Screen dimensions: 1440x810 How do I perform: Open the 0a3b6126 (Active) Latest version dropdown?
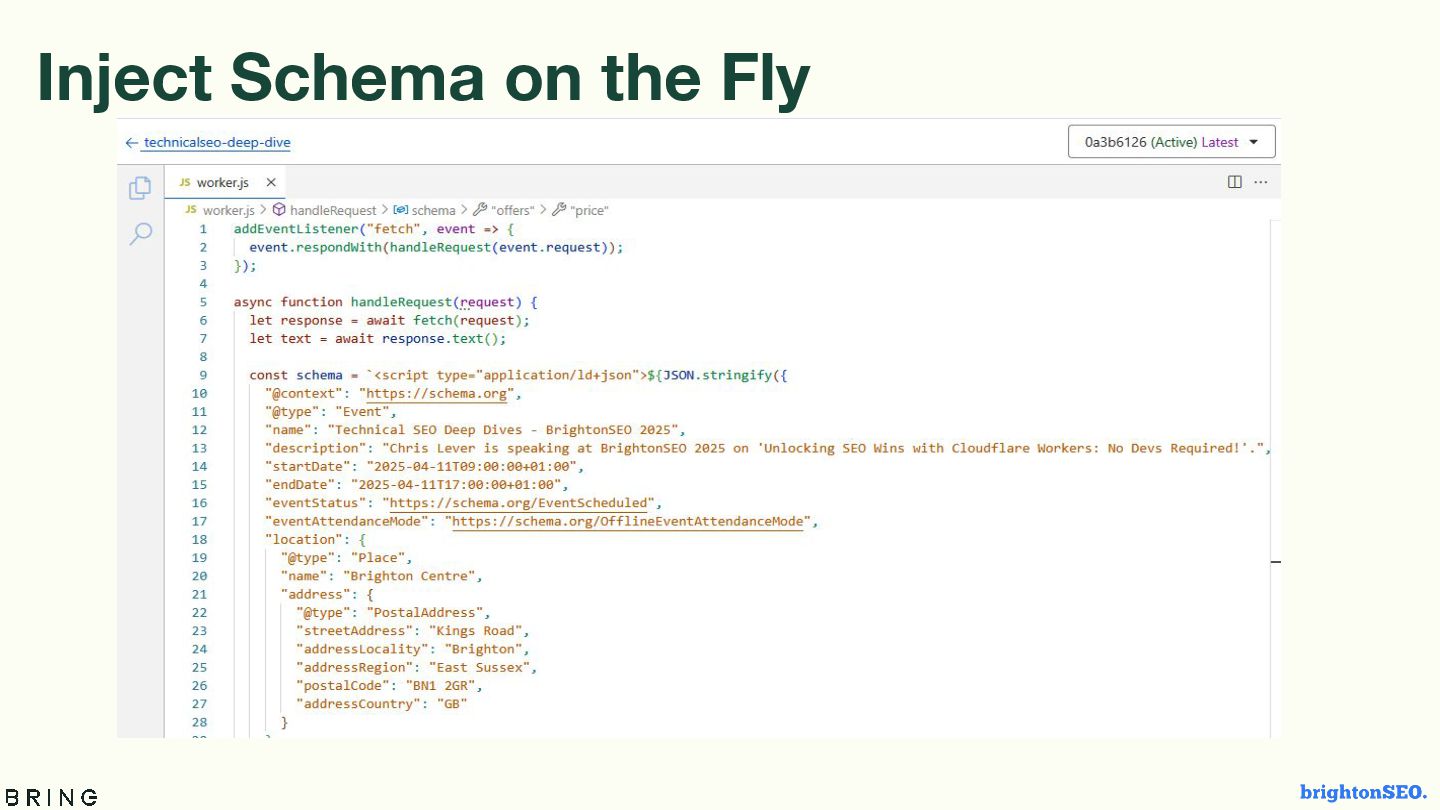pyautogui.click(x=1172, y=142)
